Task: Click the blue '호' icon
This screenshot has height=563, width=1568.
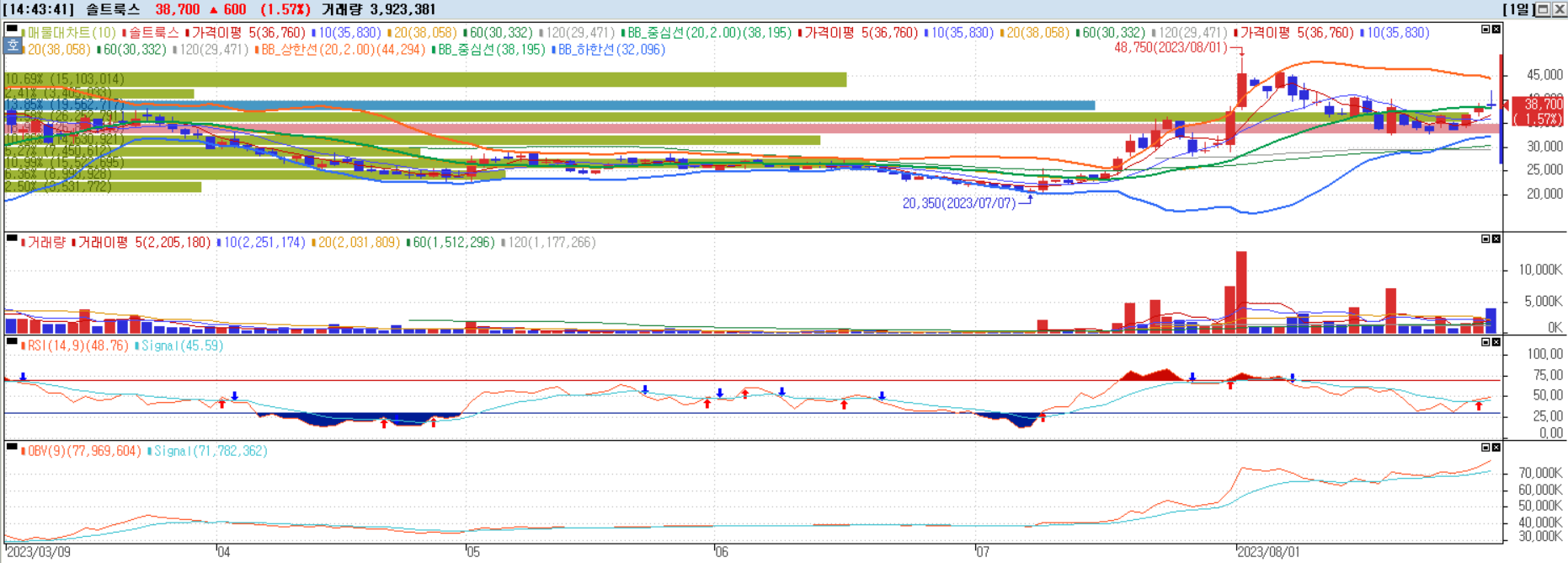Action: pyautogui.click(x=13, y=47)
